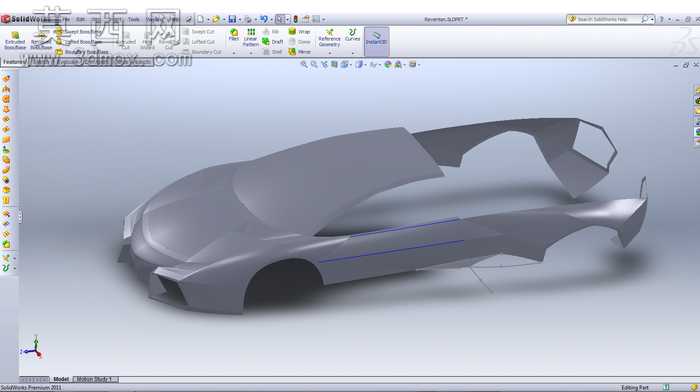Image resolution: width=700 pixels, height=392 pixels.
Task: Select the upper blue sketch line on car side
Action: tap(405, 227)
